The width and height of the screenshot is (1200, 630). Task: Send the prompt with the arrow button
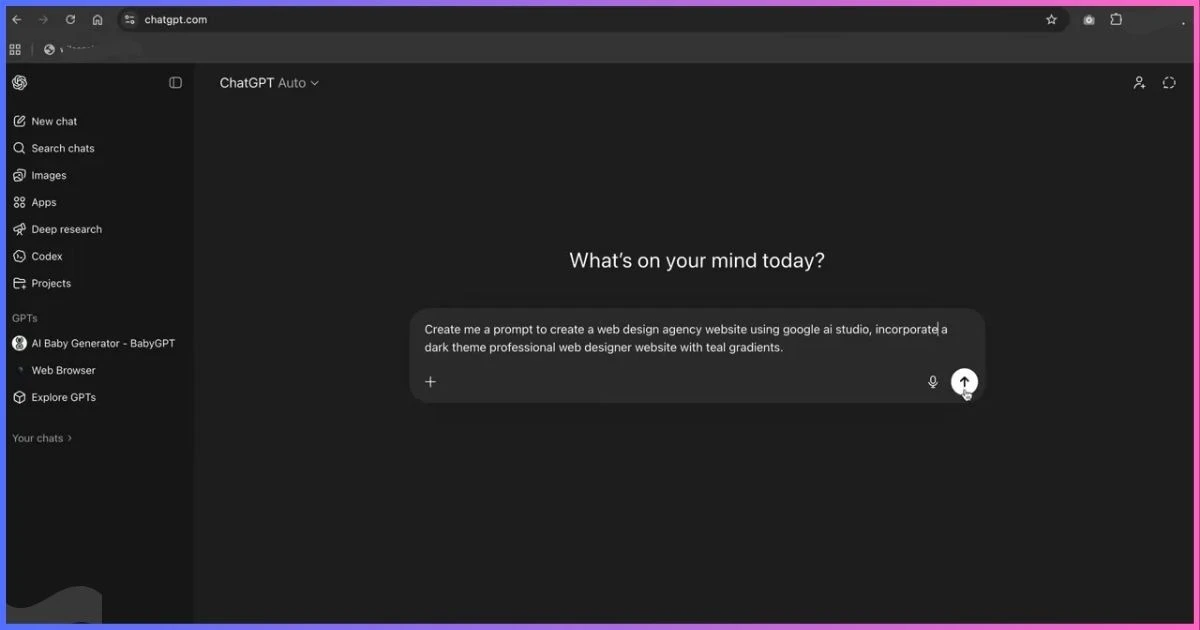[964, 382]
